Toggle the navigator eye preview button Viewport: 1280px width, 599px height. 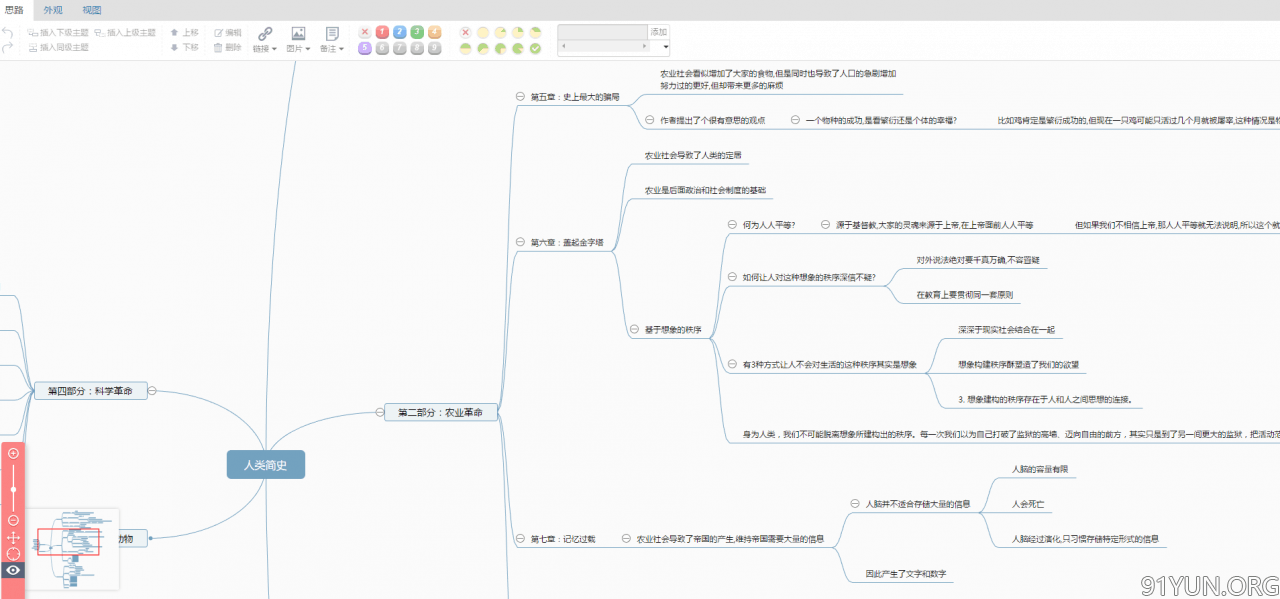(13, 571)
